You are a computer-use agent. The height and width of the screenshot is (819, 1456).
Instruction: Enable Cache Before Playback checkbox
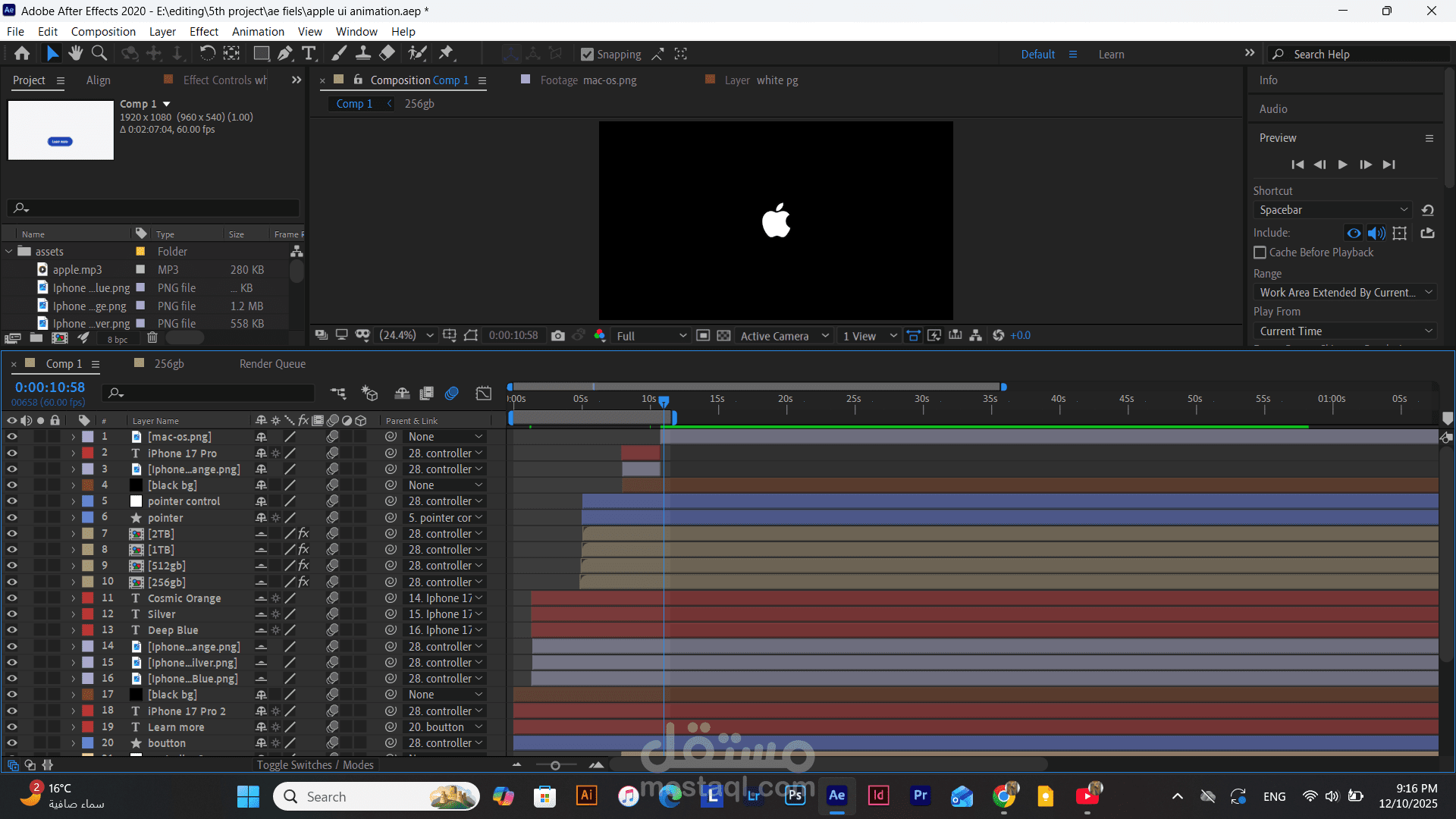(1260, 253)
